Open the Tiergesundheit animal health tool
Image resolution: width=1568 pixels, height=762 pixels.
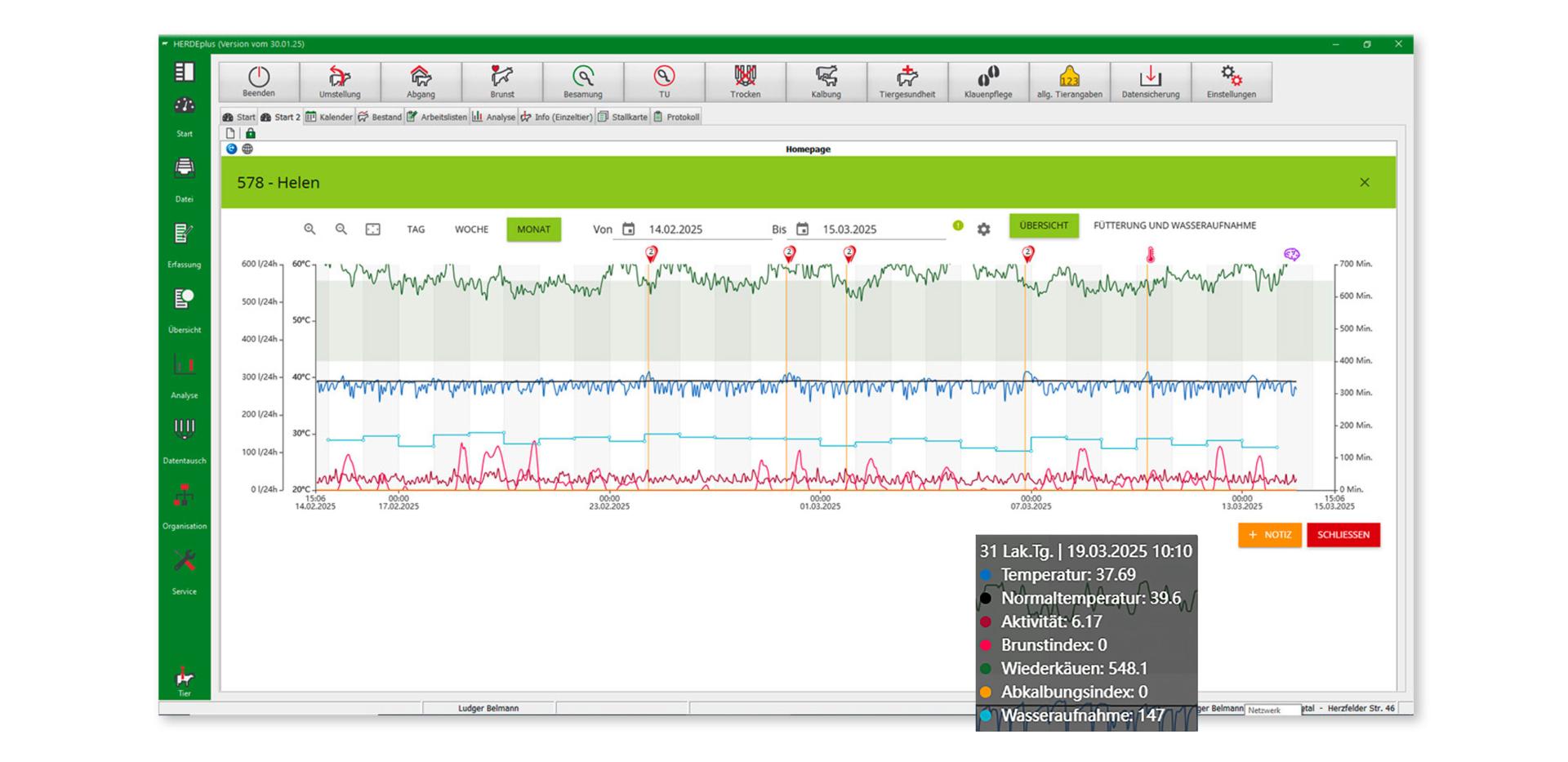907,82
